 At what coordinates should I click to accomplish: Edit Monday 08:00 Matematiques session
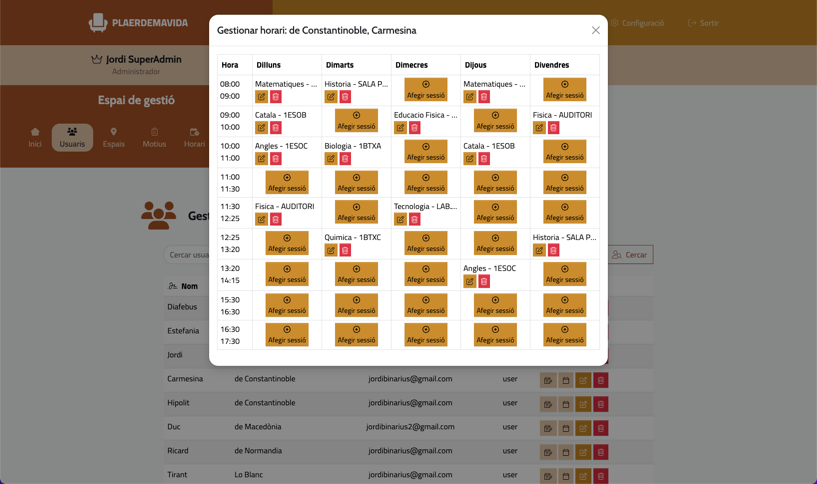[x=262, y=97]
